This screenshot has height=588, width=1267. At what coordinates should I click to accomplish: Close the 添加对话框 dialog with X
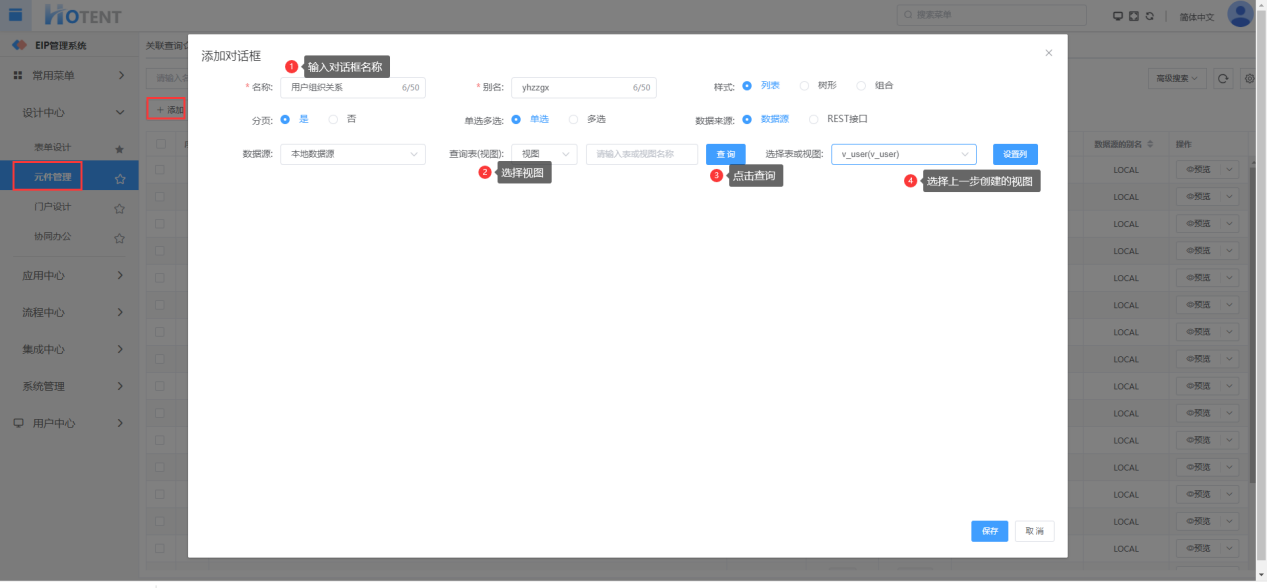1048,53
